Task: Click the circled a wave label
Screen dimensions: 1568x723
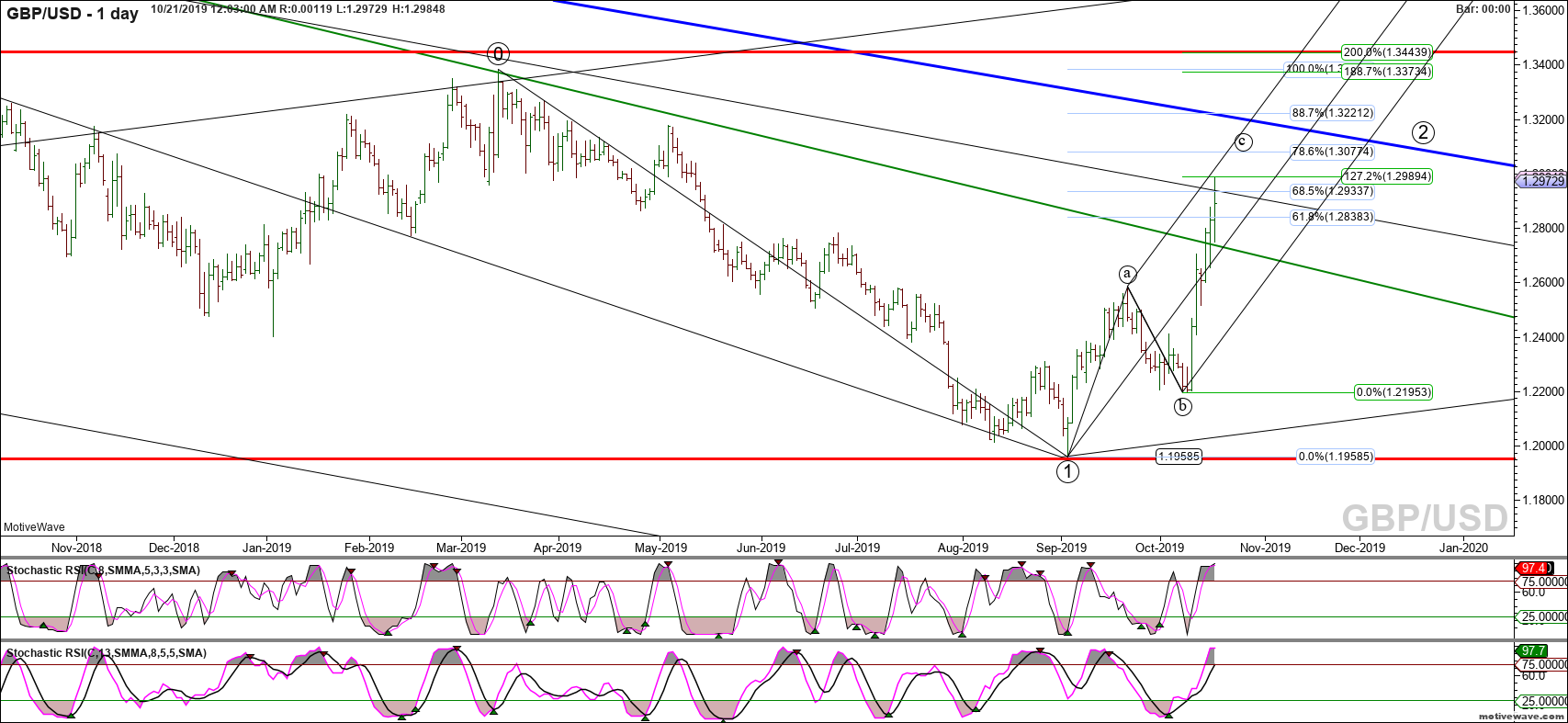Action: 1128,274
